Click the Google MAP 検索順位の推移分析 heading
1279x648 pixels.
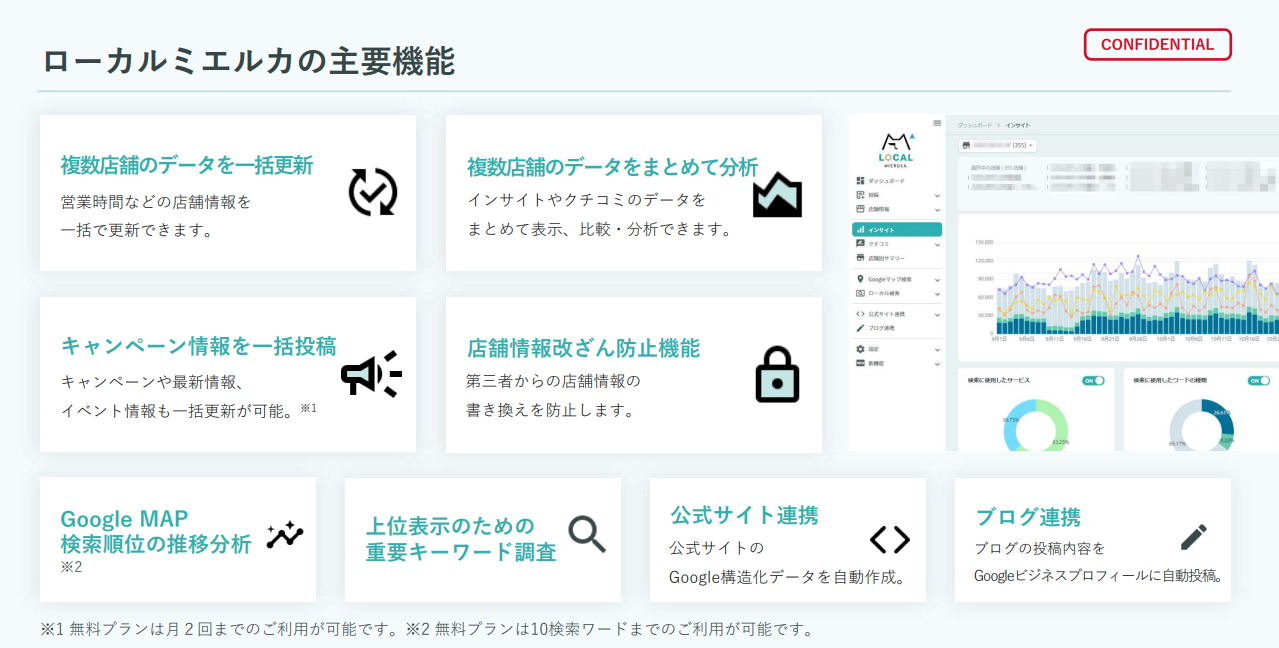(156, 532)
